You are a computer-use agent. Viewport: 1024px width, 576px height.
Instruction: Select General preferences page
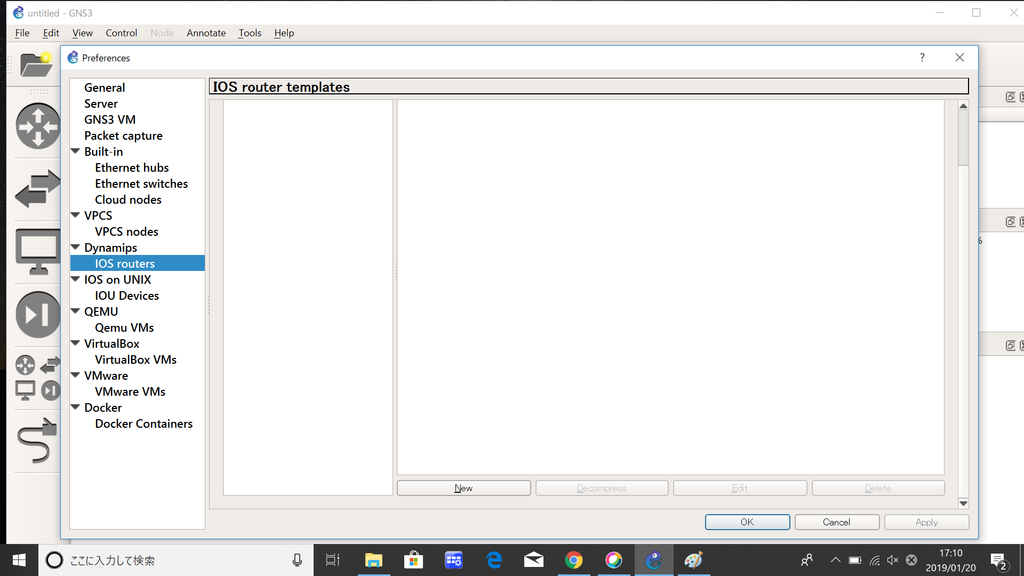(x=104, y=88)
